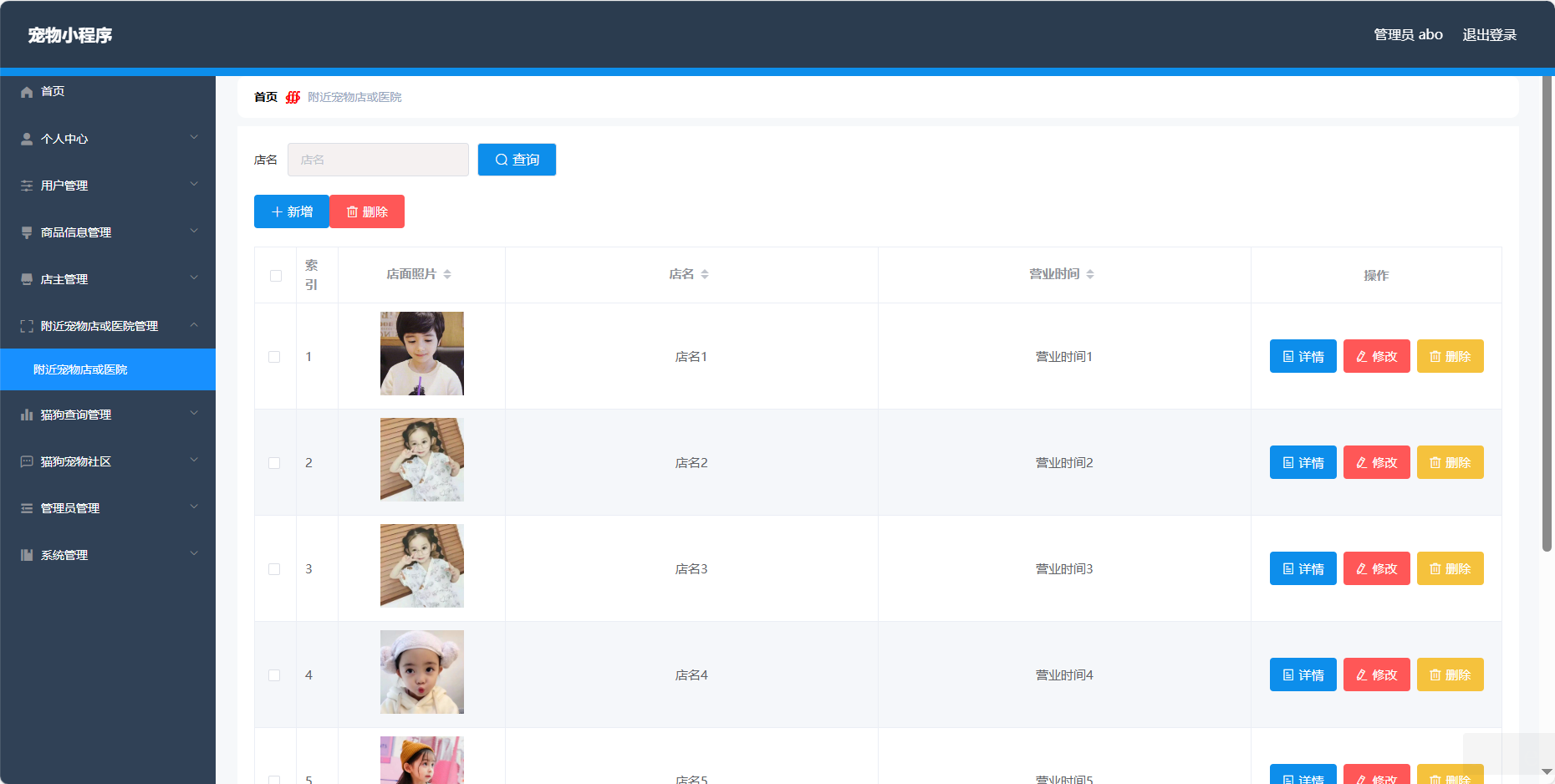Expand the 系统管理 chevron
Image resolution: width=1555 pixels, height=784 pixels.
click(194, 553)
